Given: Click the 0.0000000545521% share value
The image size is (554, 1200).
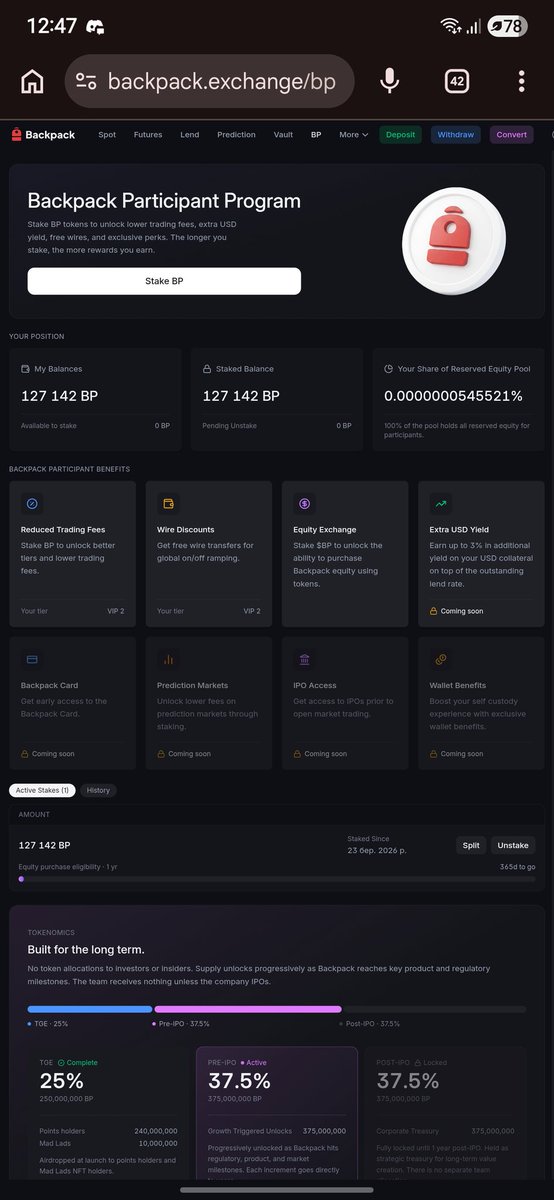Looking at the screenshot, I should tap(453, 396).
